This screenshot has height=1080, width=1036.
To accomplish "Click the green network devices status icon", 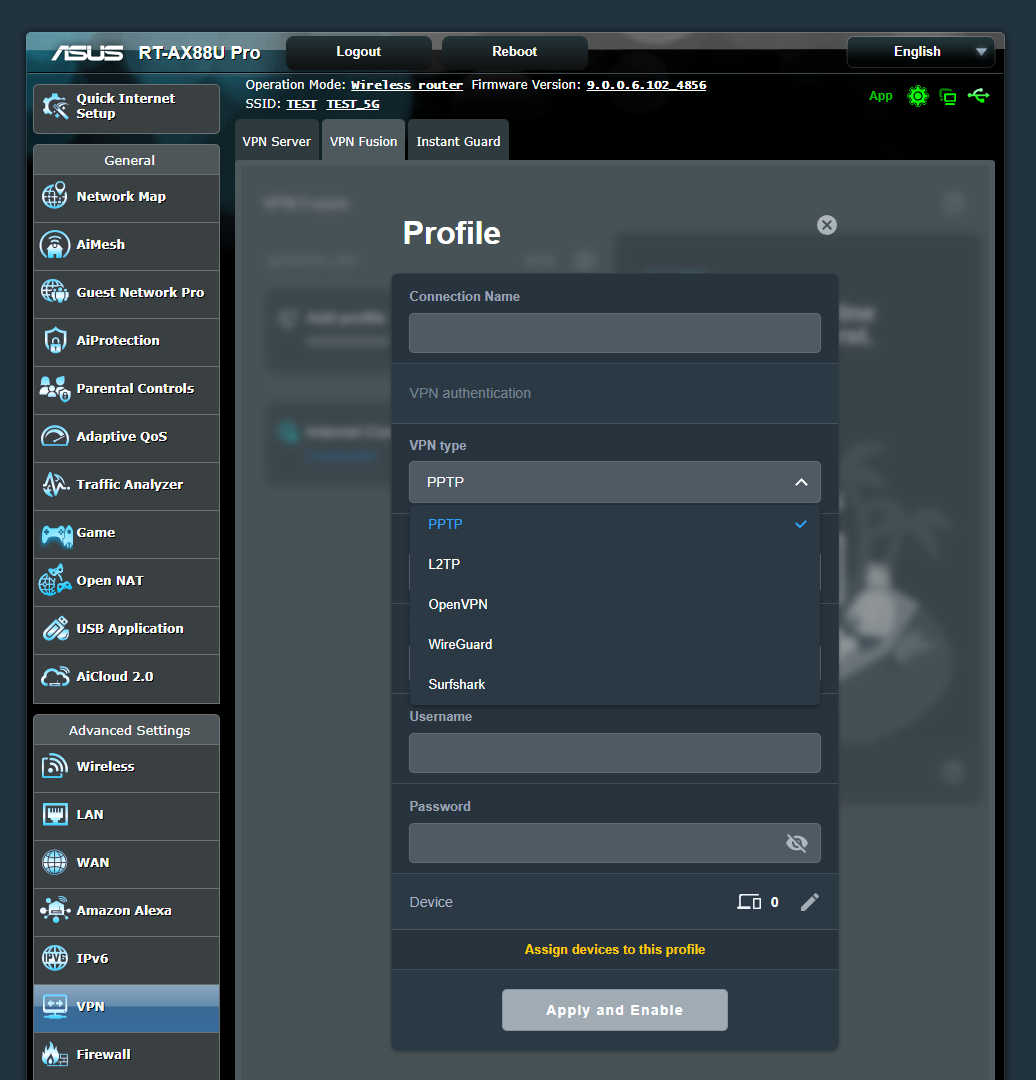I will tap(948, 96).
